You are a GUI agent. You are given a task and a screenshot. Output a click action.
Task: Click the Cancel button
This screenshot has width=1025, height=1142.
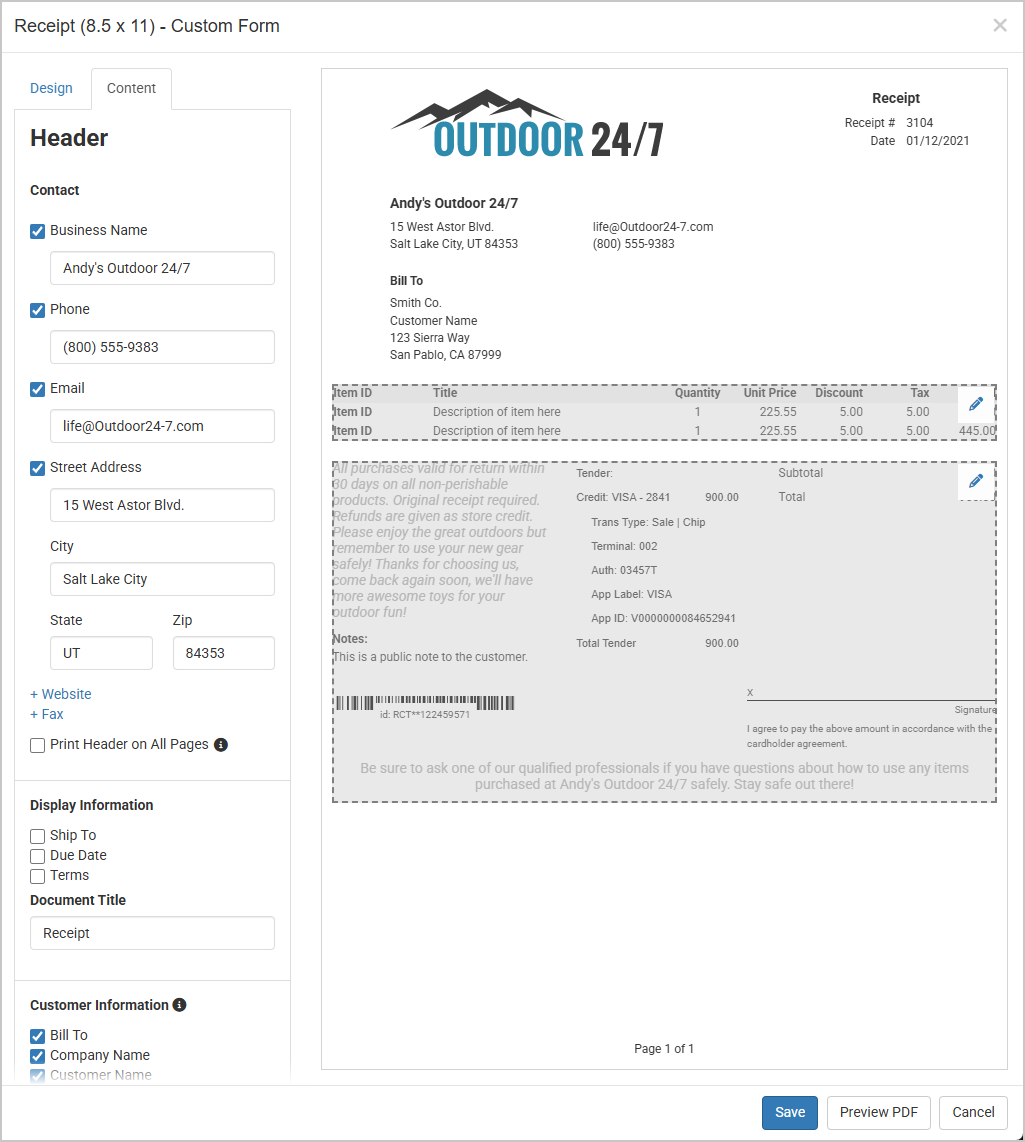972,1112
